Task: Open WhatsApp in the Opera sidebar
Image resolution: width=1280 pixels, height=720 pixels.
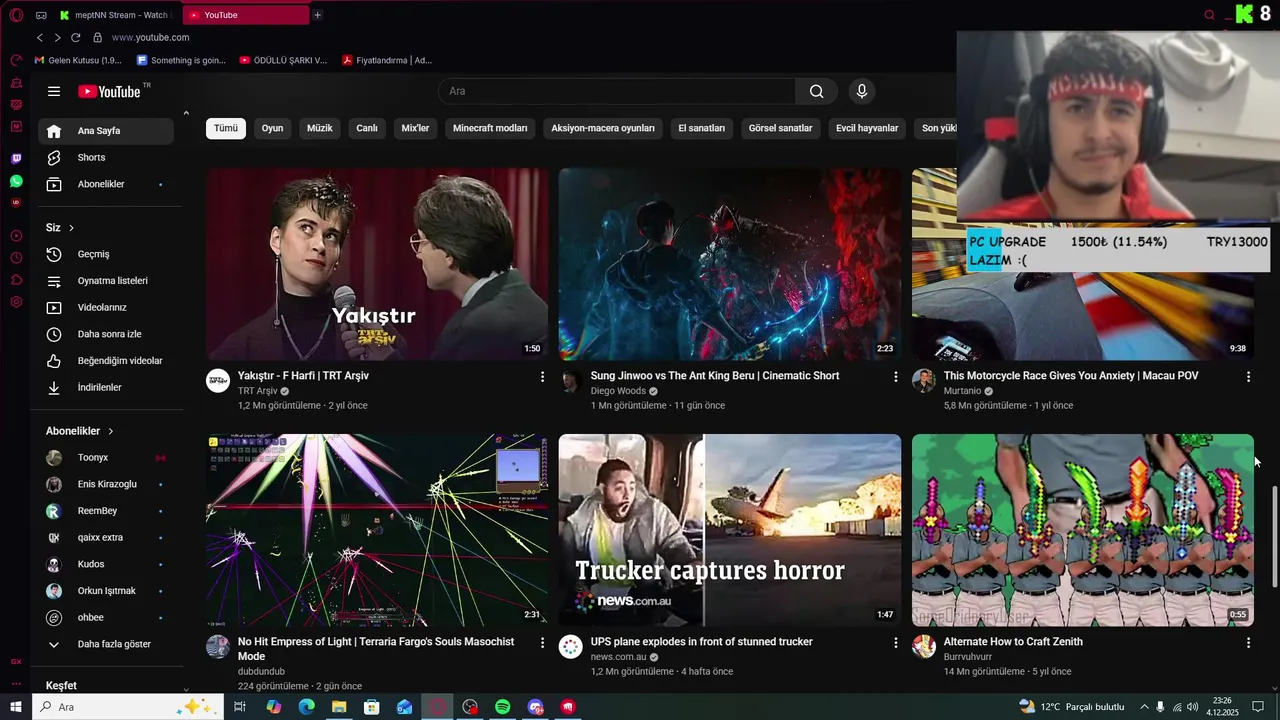Action: 16,181
